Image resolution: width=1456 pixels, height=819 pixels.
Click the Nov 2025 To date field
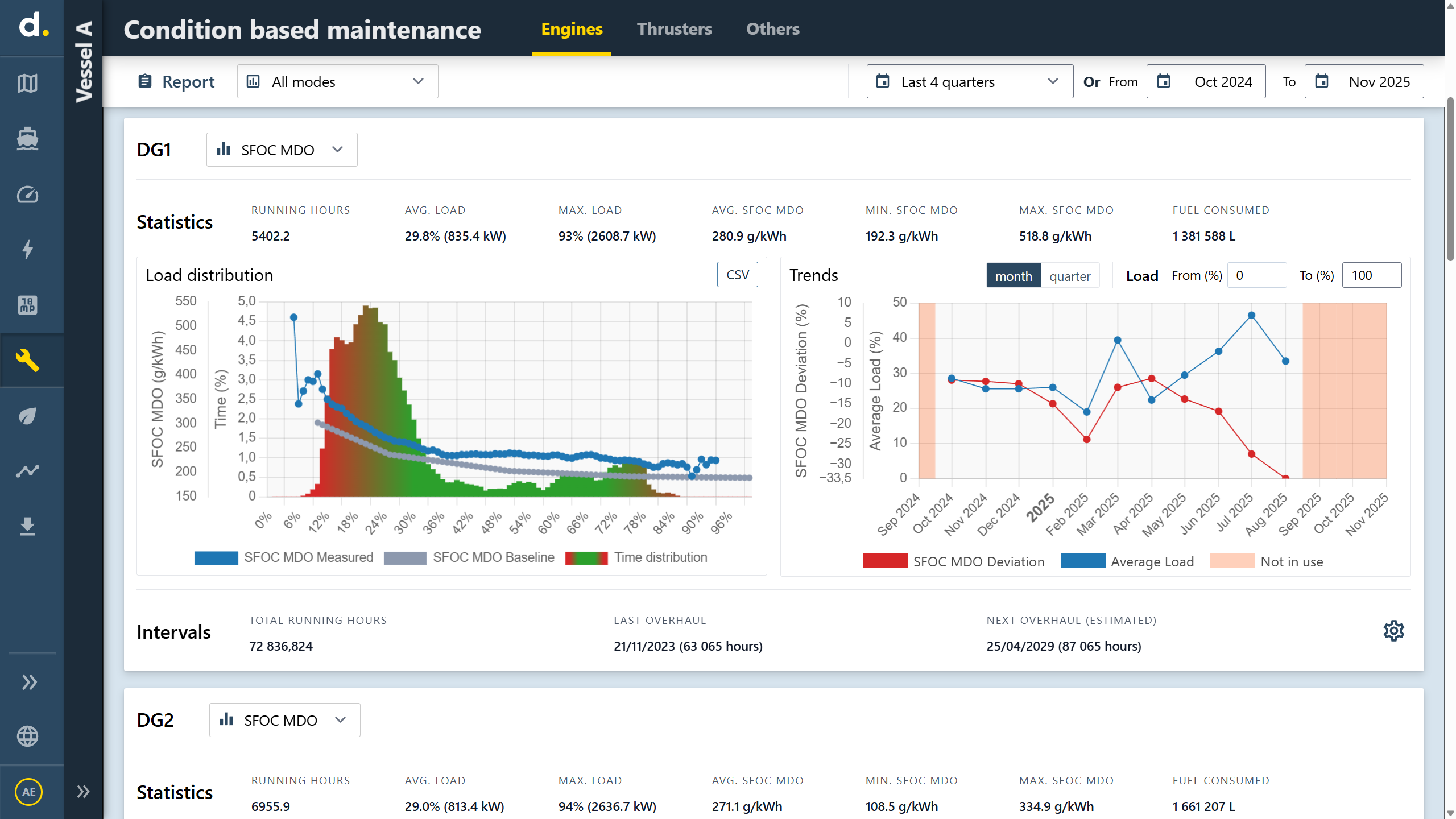coord(1364,81)
